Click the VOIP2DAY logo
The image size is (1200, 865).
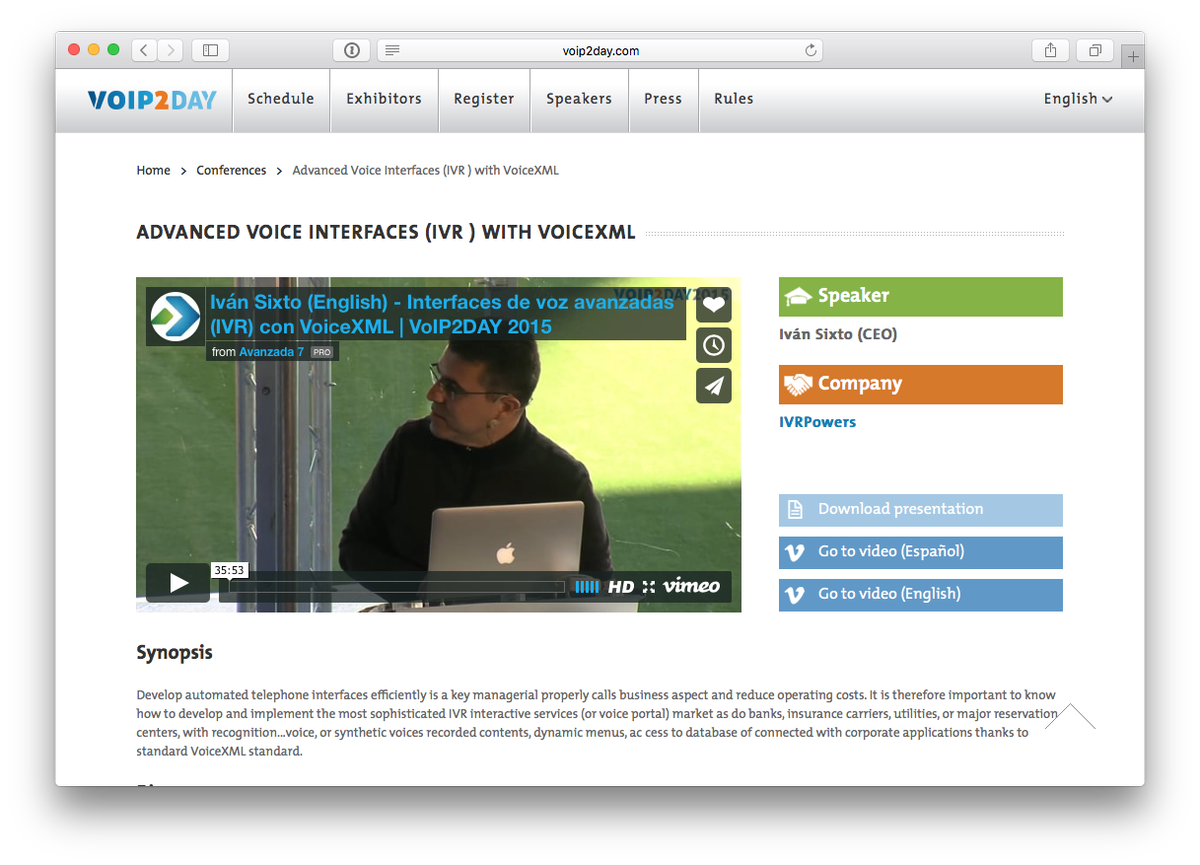[152, 99]
